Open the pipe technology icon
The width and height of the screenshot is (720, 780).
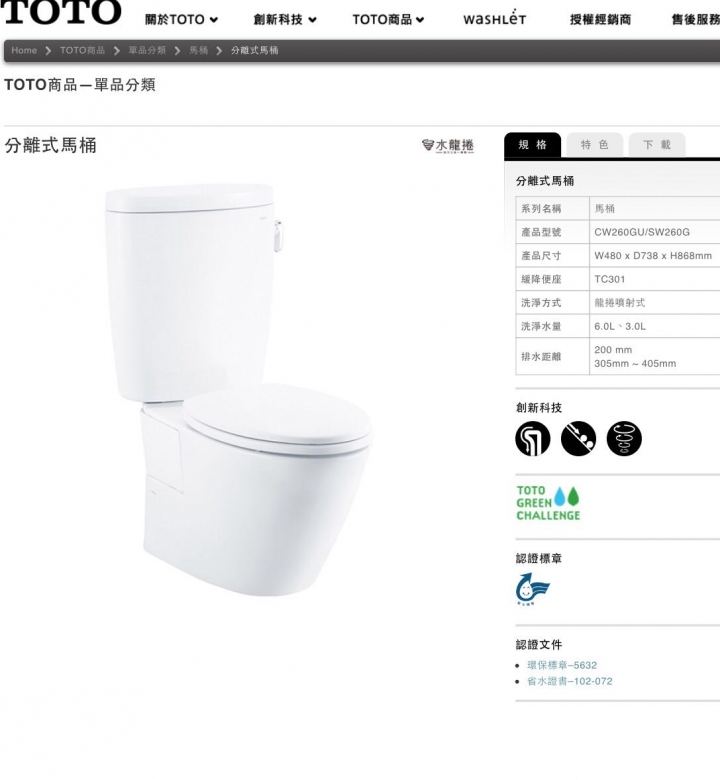(x=533, y=438)
